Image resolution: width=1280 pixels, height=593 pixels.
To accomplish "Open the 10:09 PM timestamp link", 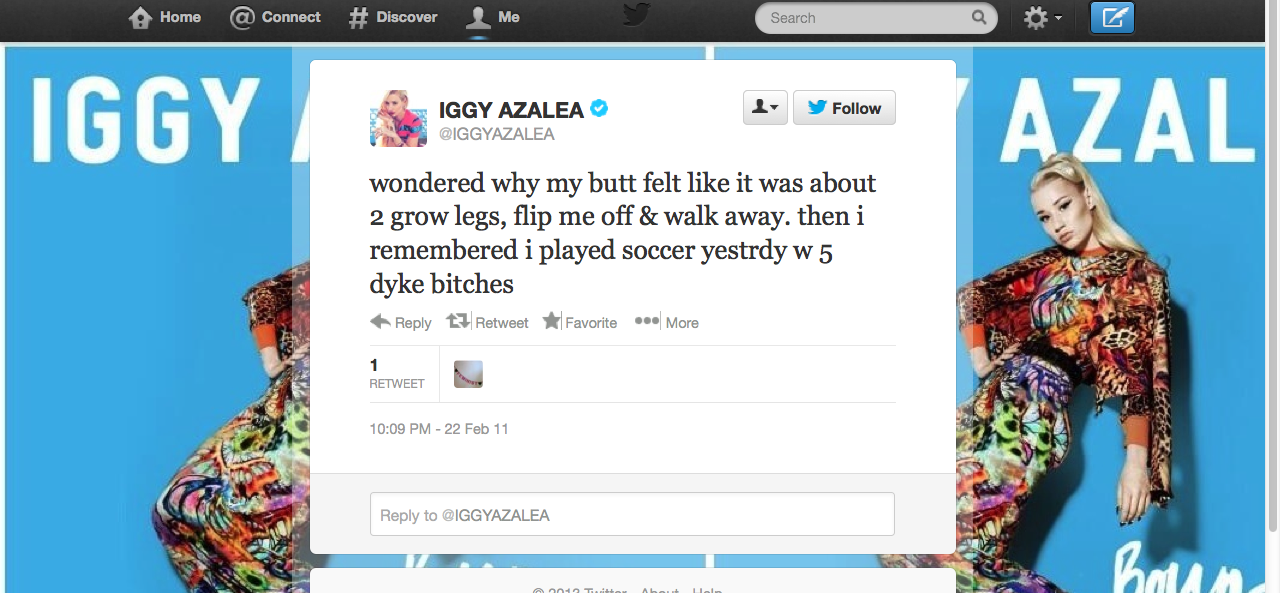I will click(x=439, y=429).
